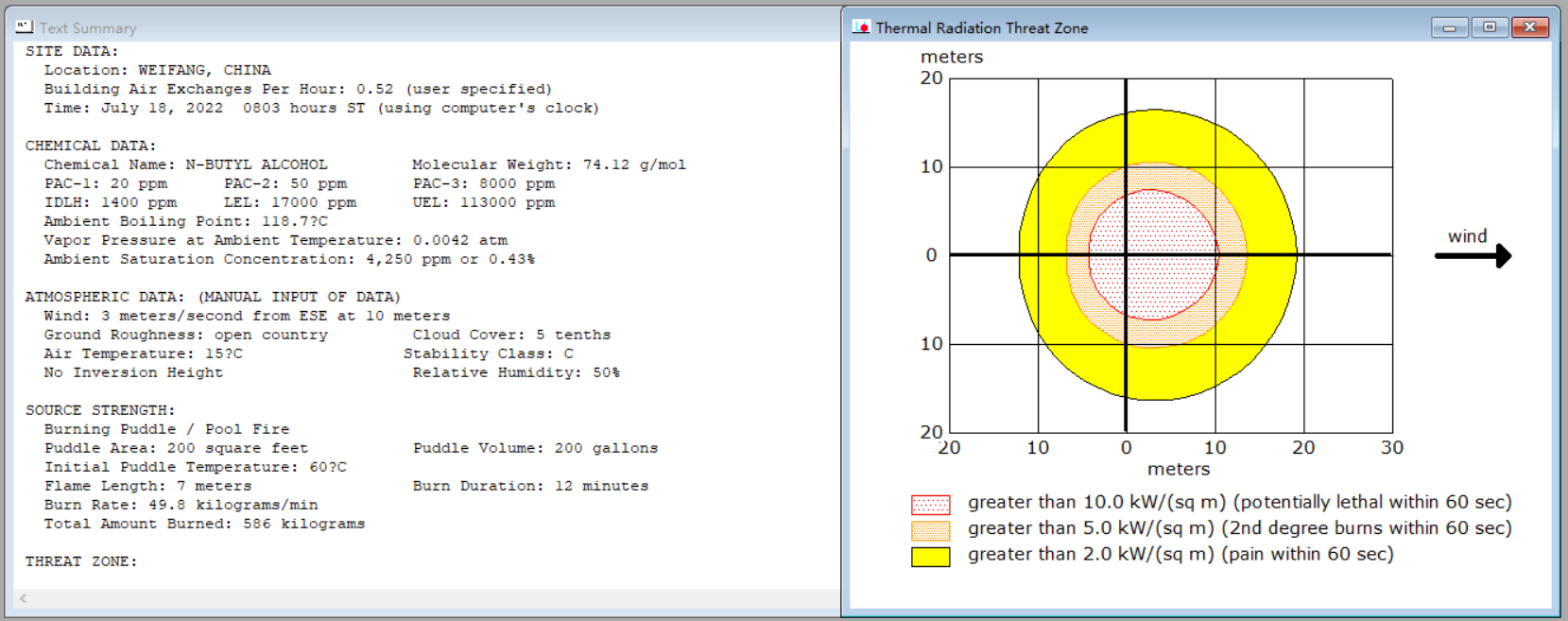
Task: Click the horizontal axis label "meters" under the plot
Action: [1178, 469]
